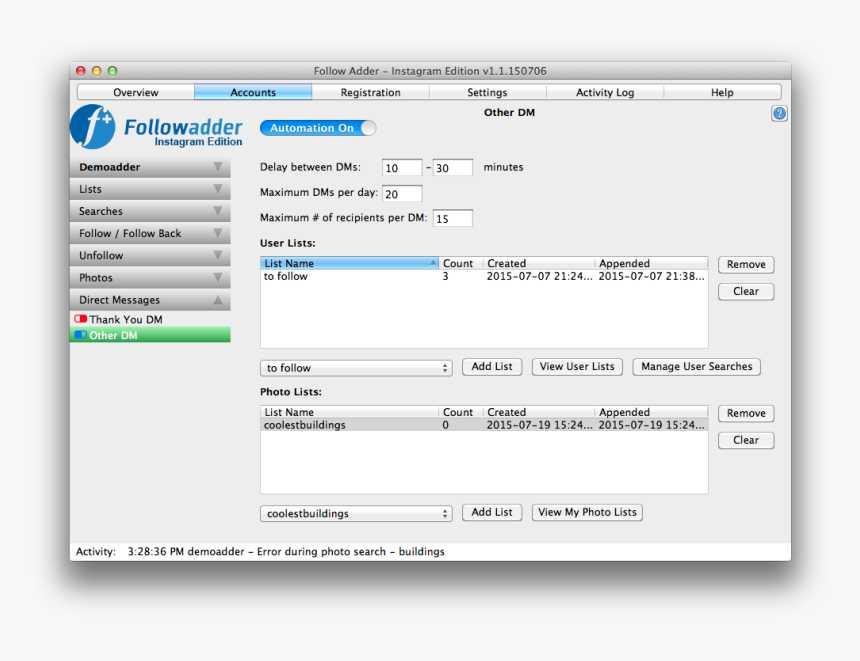
Task: Expand the Photos sidebar section
Action: [150, 278]
